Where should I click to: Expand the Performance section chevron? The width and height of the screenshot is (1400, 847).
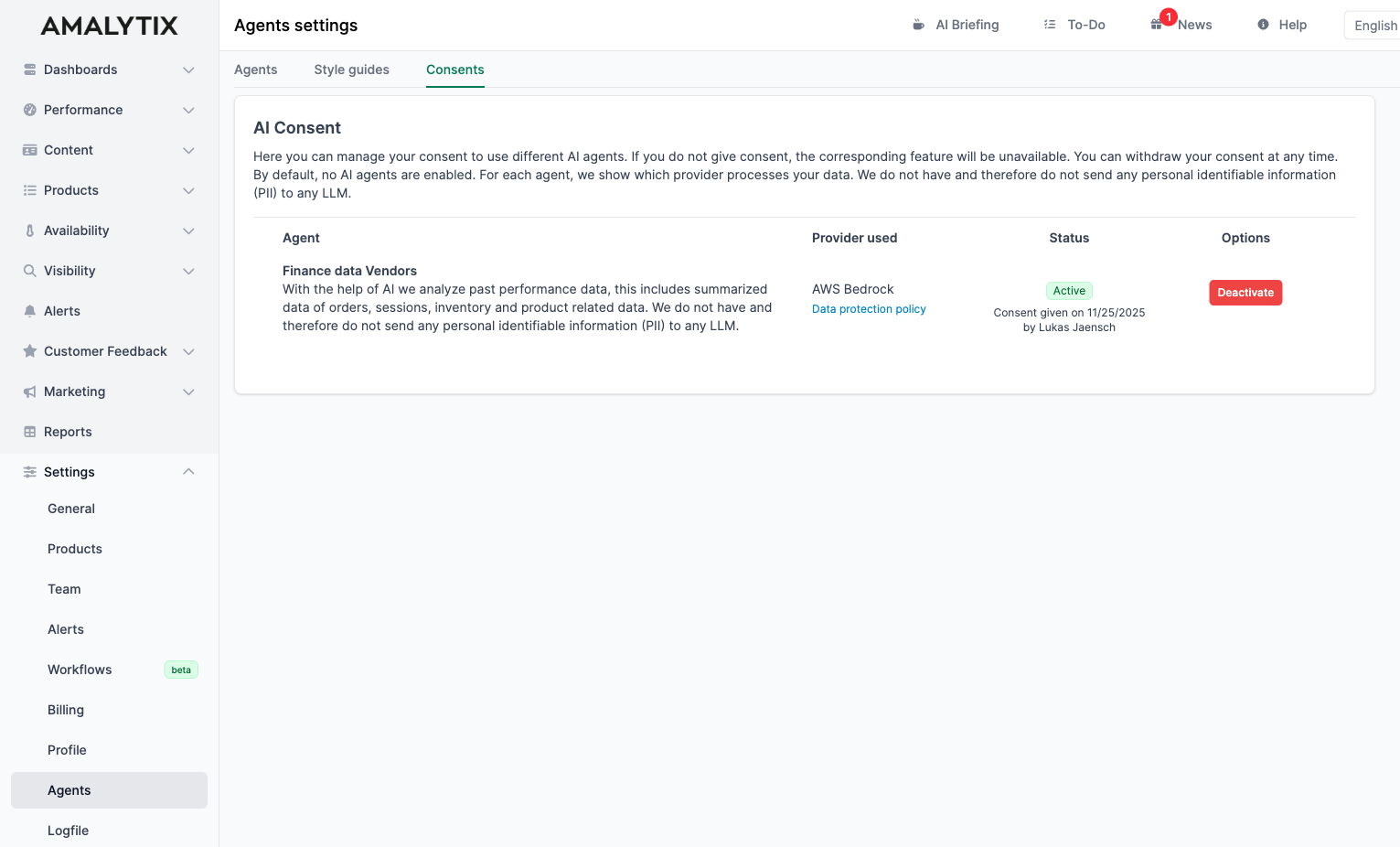pyautogui.click(x=188, y=110)
